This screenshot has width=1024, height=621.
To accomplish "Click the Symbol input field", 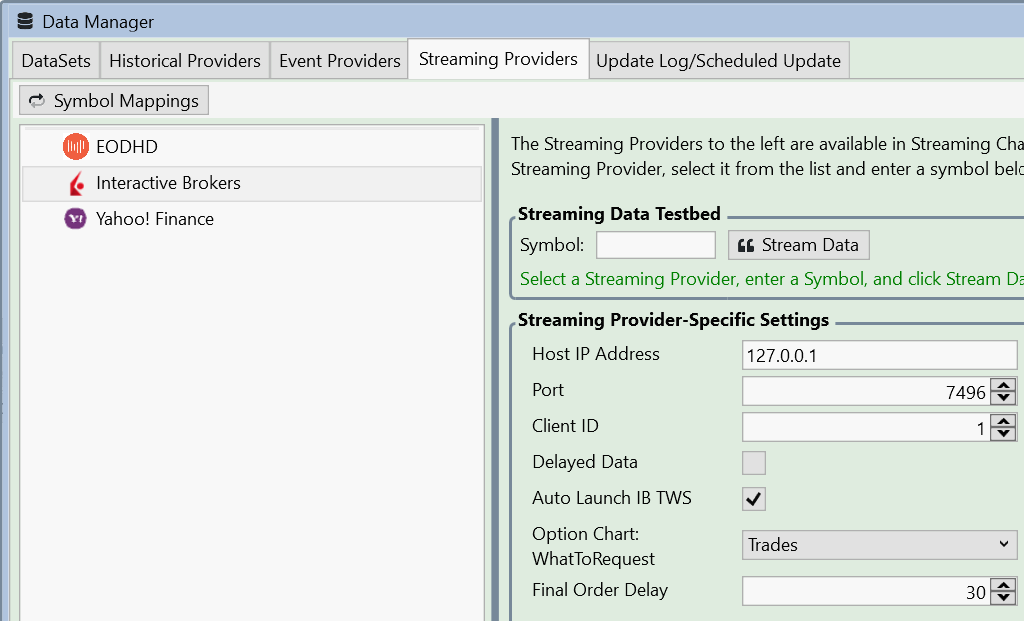I will (656, 245).
